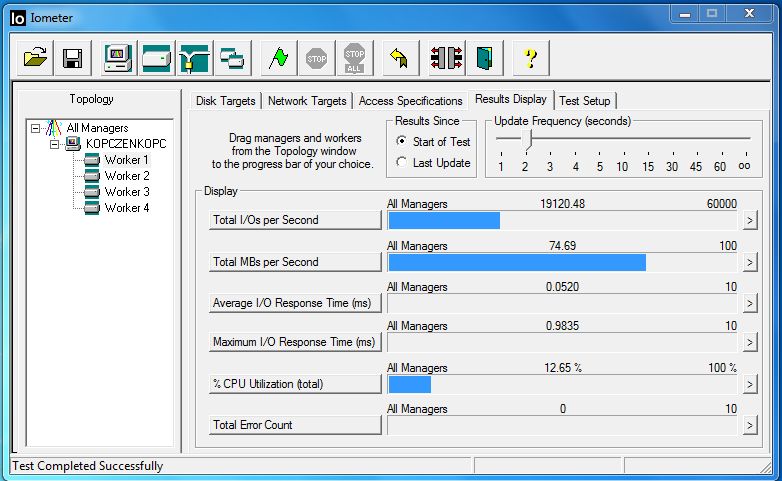The image size is (782, 481).
Task: Select Worker 3 in the topology tree
Action: tap(127, 192)
